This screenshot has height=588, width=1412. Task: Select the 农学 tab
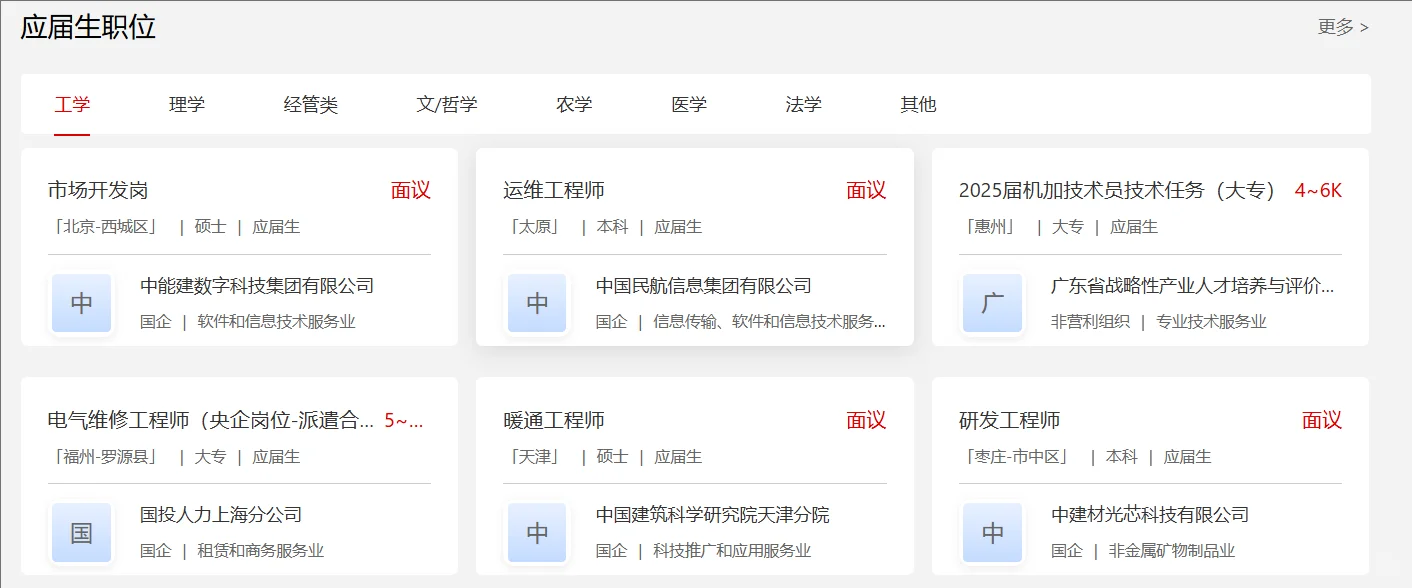pyautogui.click(x=574, y=104)
